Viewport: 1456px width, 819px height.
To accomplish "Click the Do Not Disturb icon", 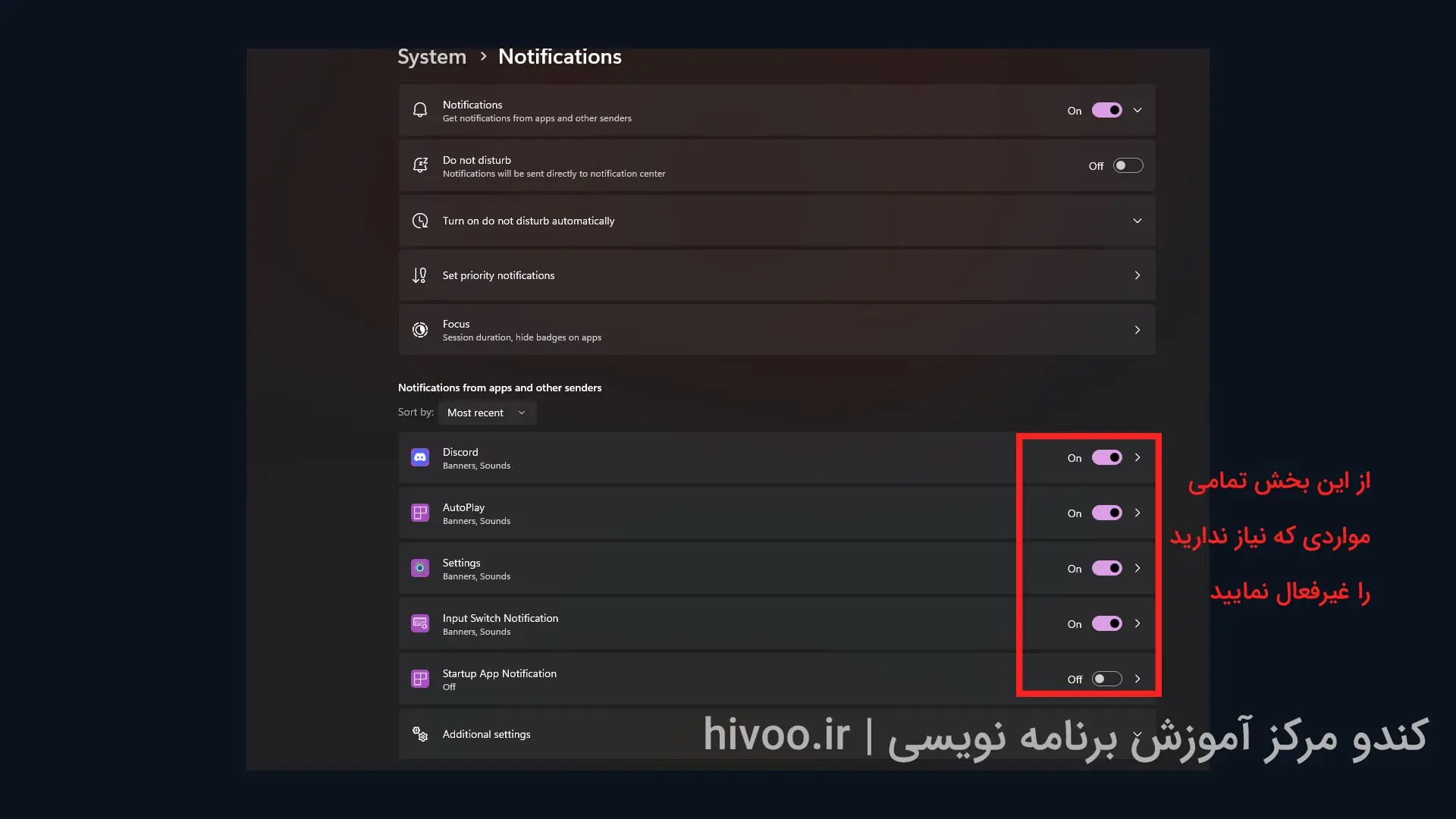I will (419, 165).
